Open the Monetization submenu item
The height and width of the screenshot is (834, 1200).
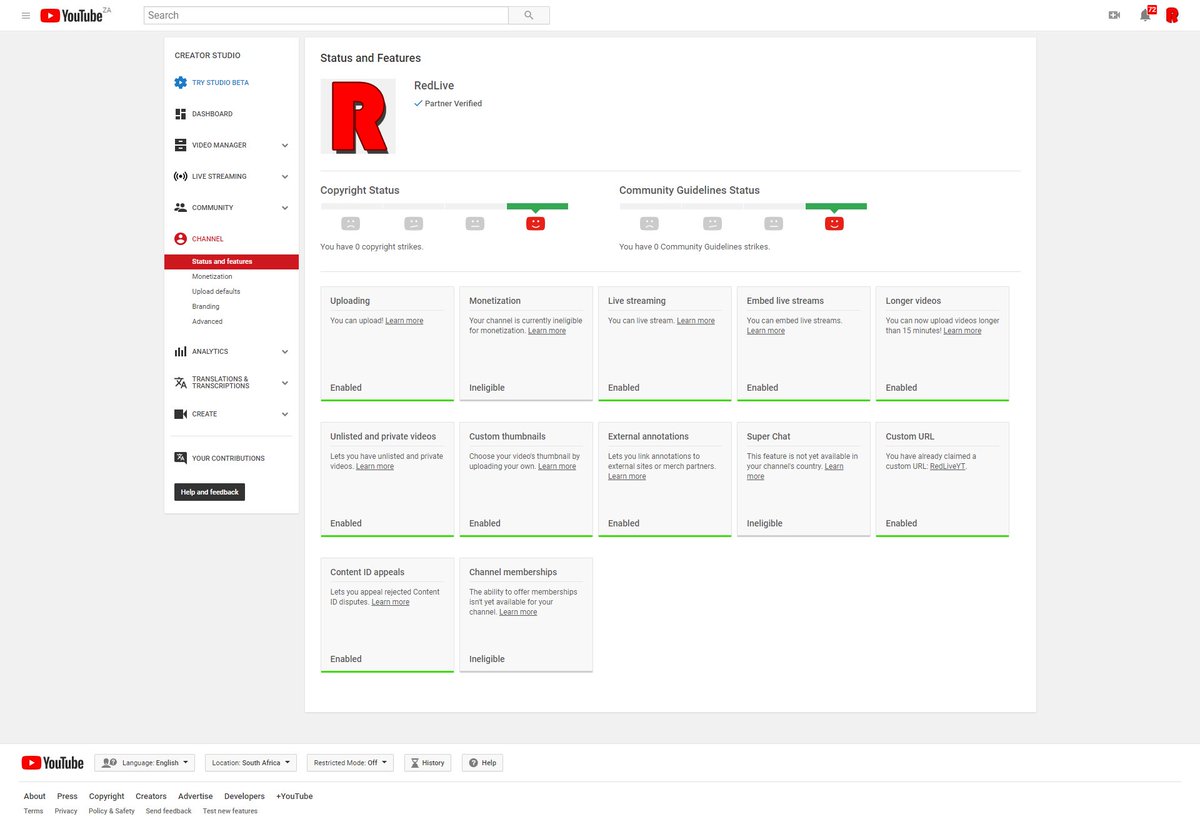(212, 276)
